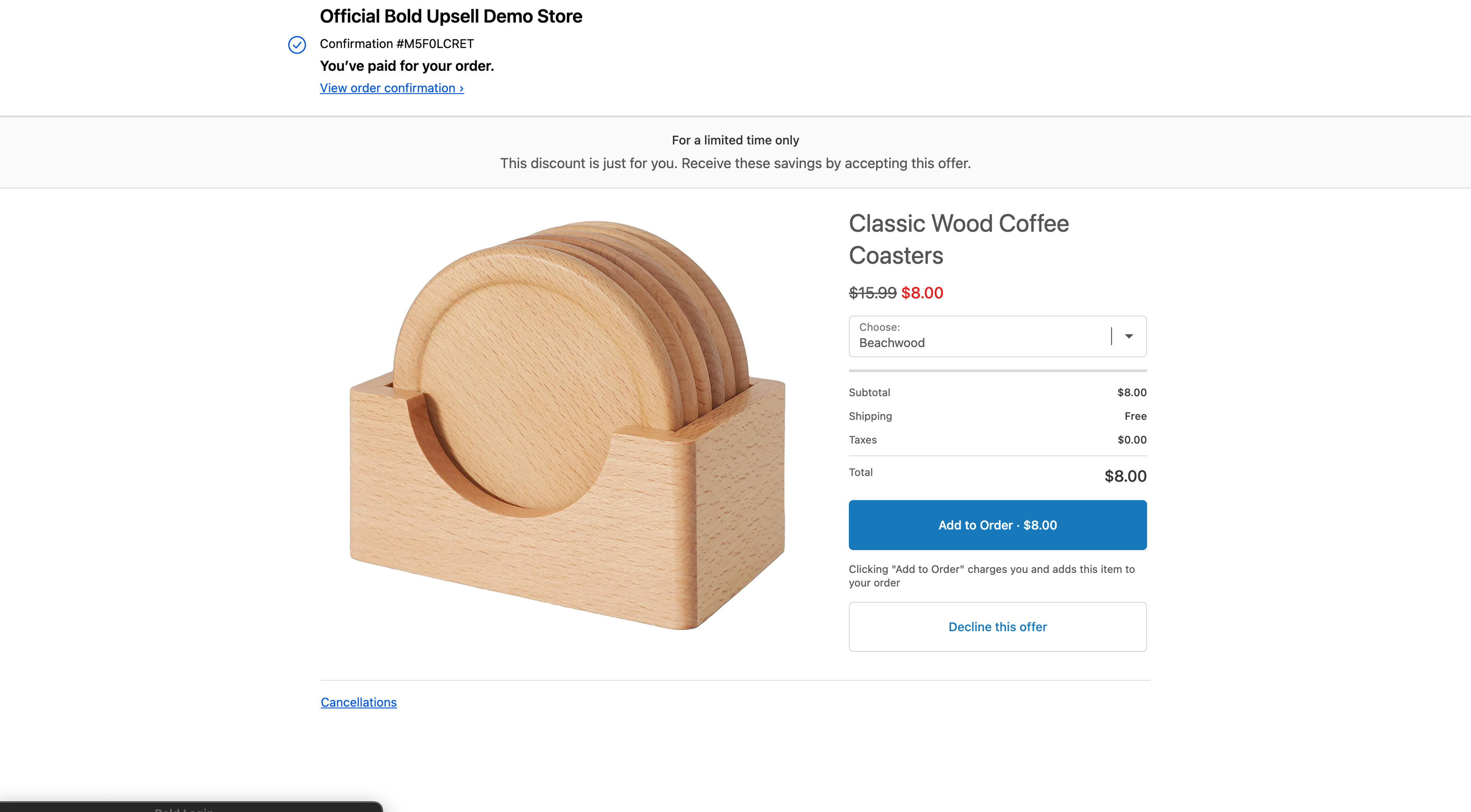Click the "Total $8.00" summary row
This screenshot has height=812, width=1471.
[x=996, y=474]
